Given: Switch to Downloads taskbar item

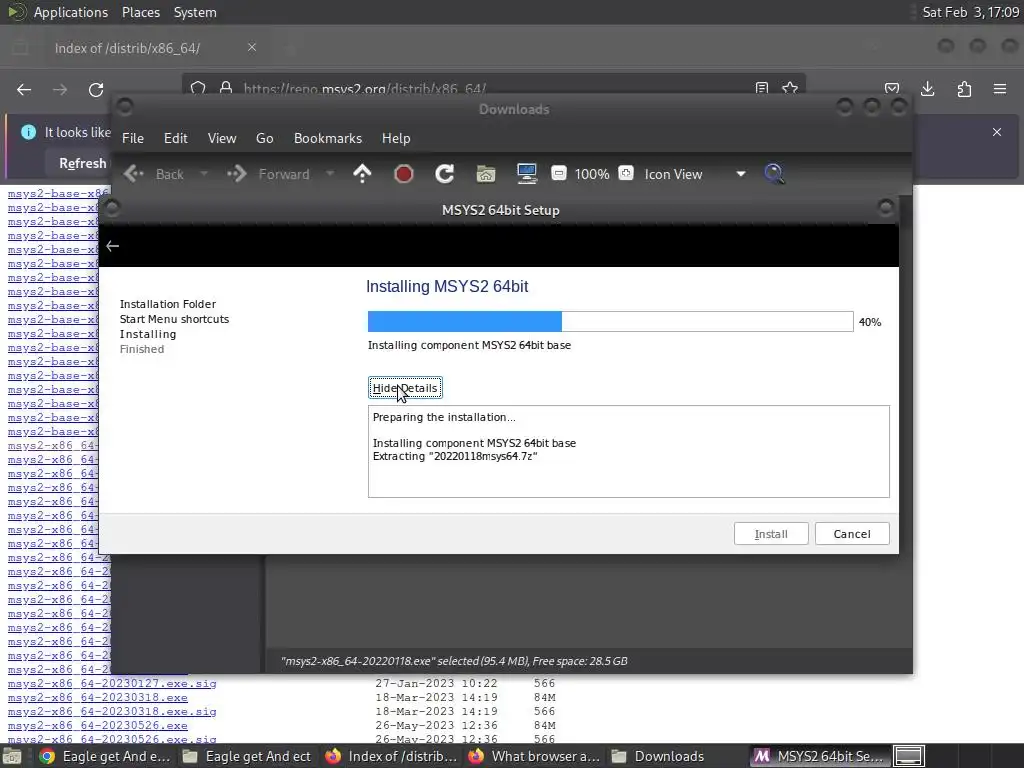Looking at the screenshot, I should point(677,756).
